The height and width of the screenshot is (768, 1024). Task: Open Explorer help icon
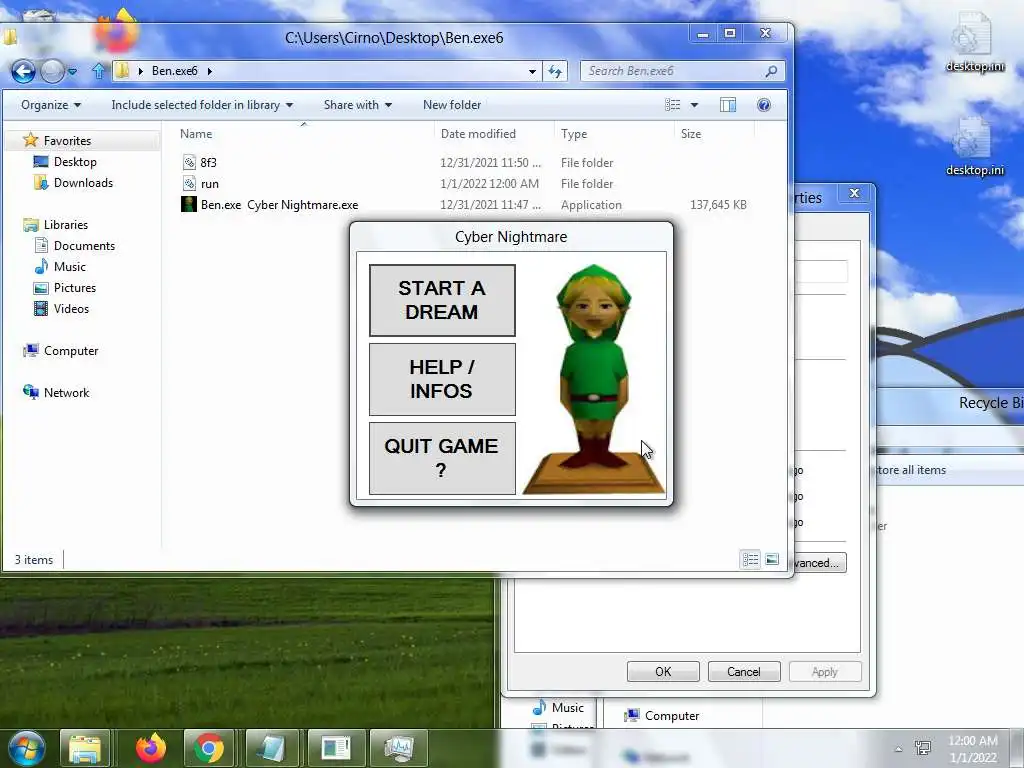click(x=763, y=104)
